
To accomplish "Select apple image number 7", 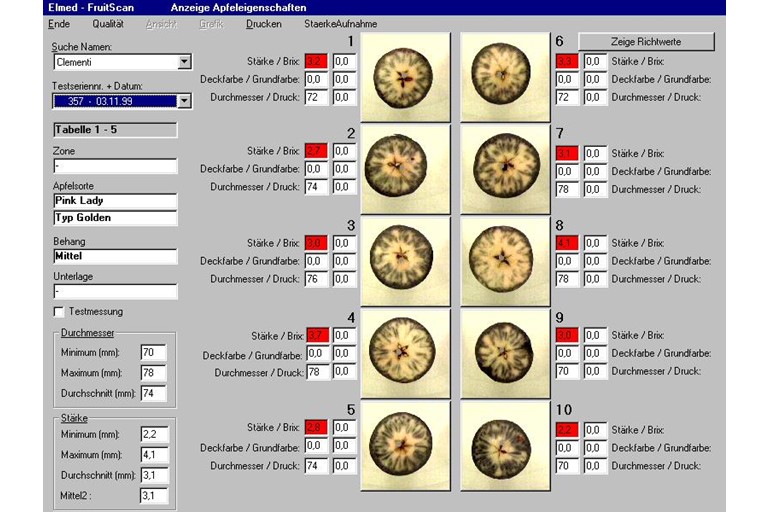I will pyautogui.click(x=505, y=169).
